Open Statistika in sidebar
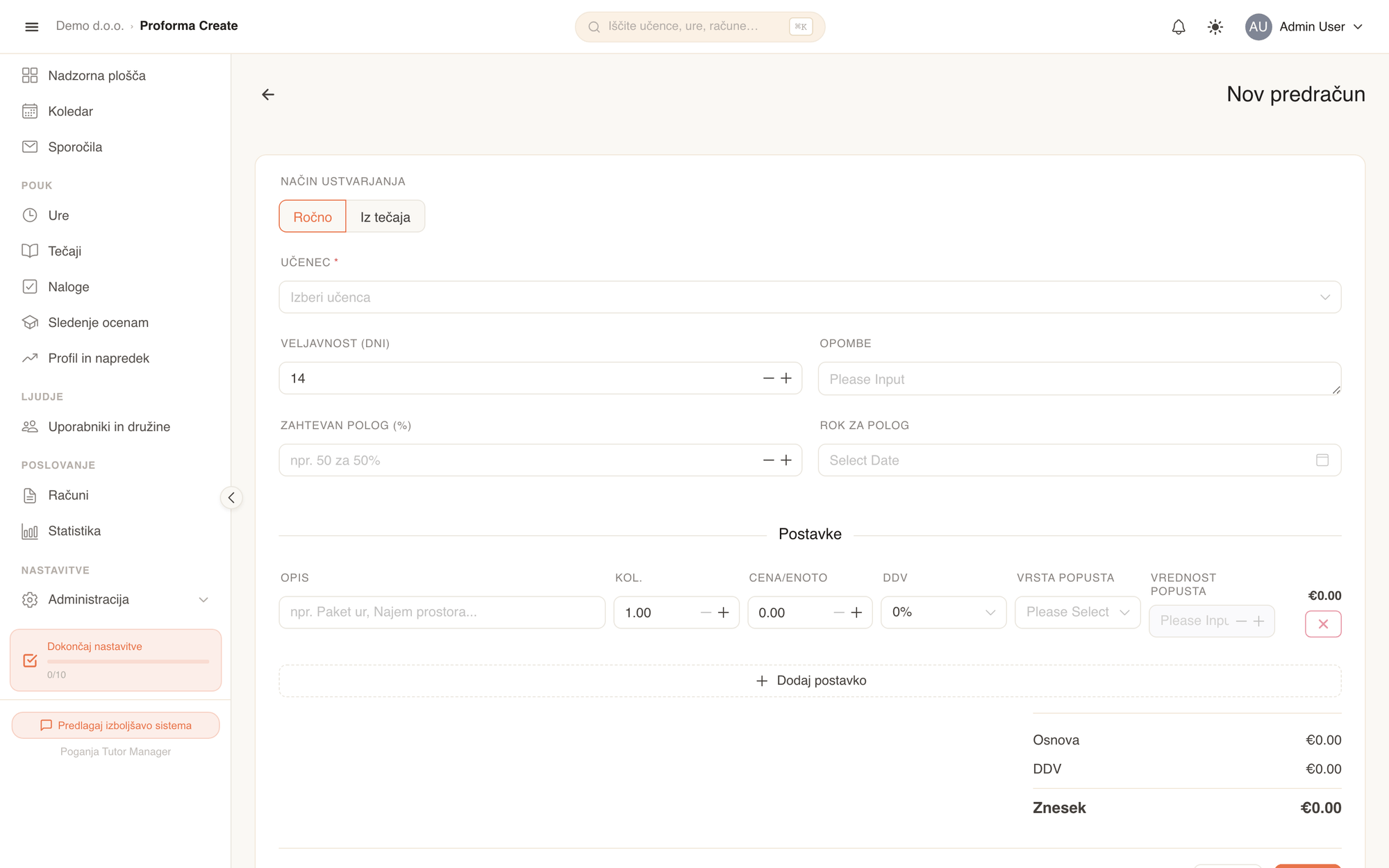 115,531
